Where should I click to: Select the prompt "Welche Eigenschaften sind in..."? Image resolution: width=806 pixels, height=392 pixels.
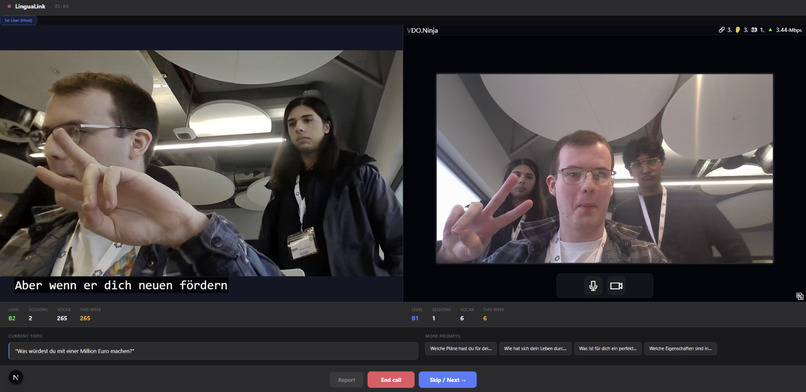click(x=680, y=349)
